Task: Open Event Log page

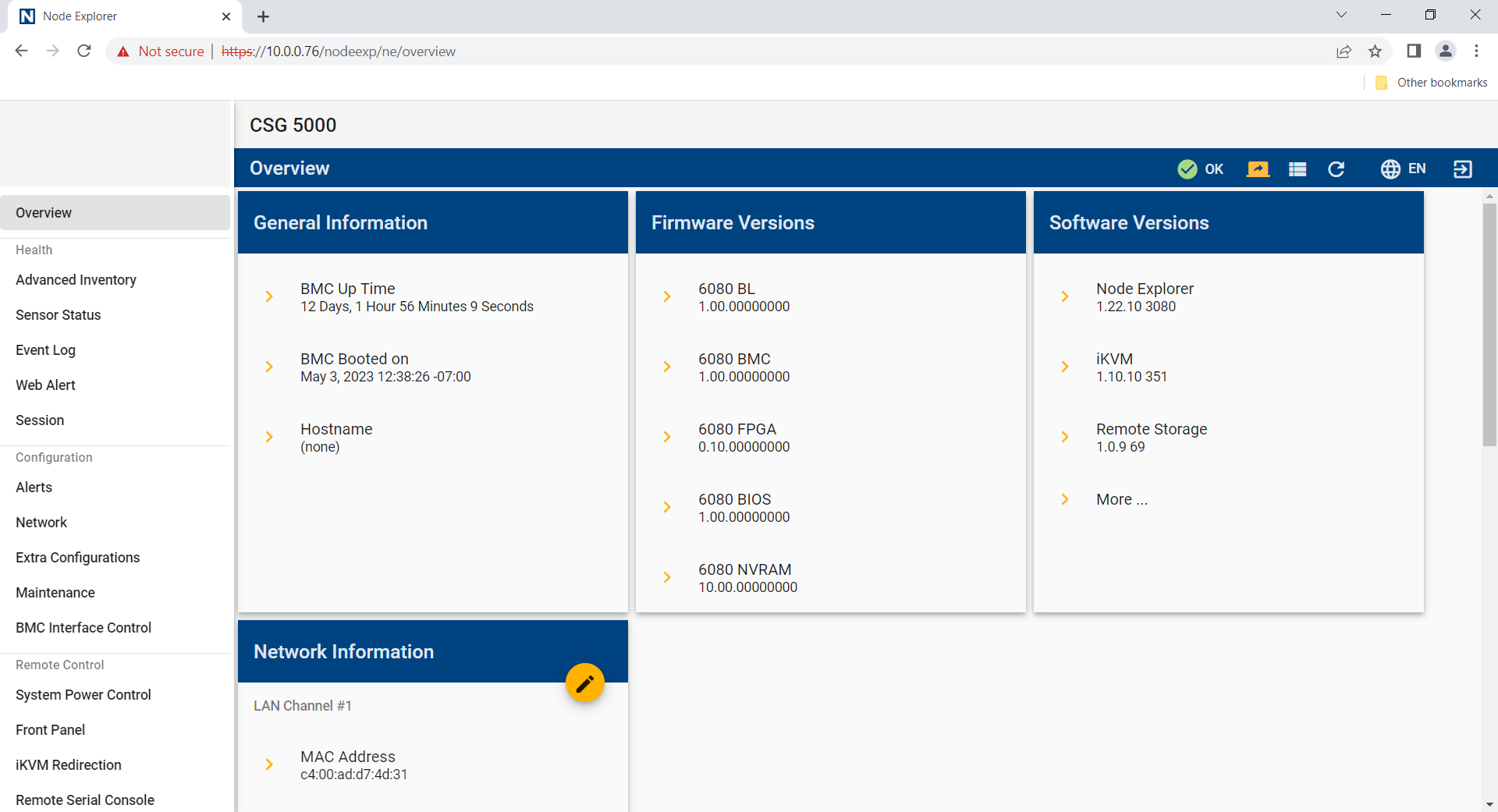Action: [115, 350]
